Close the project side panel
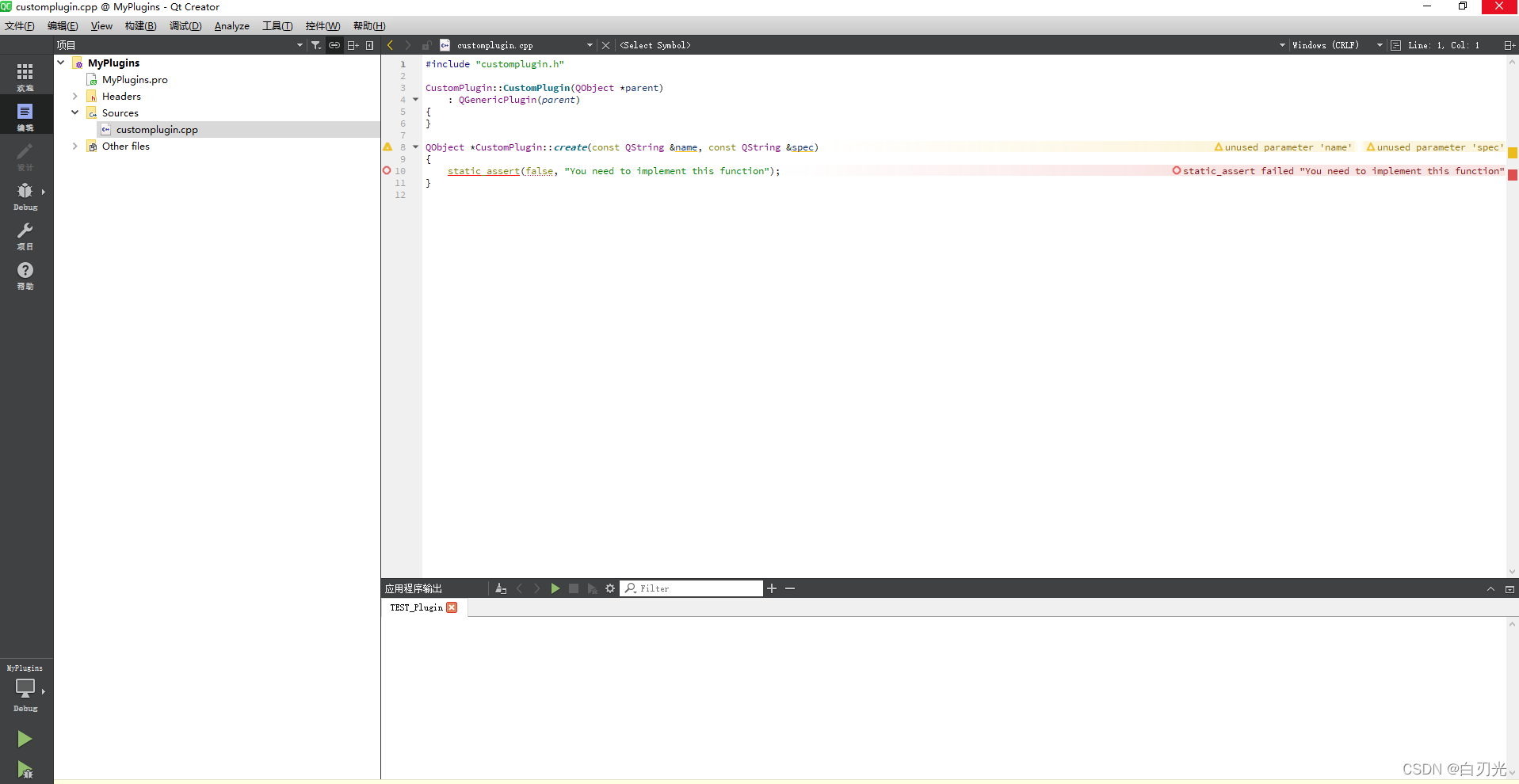 (370, 45)
